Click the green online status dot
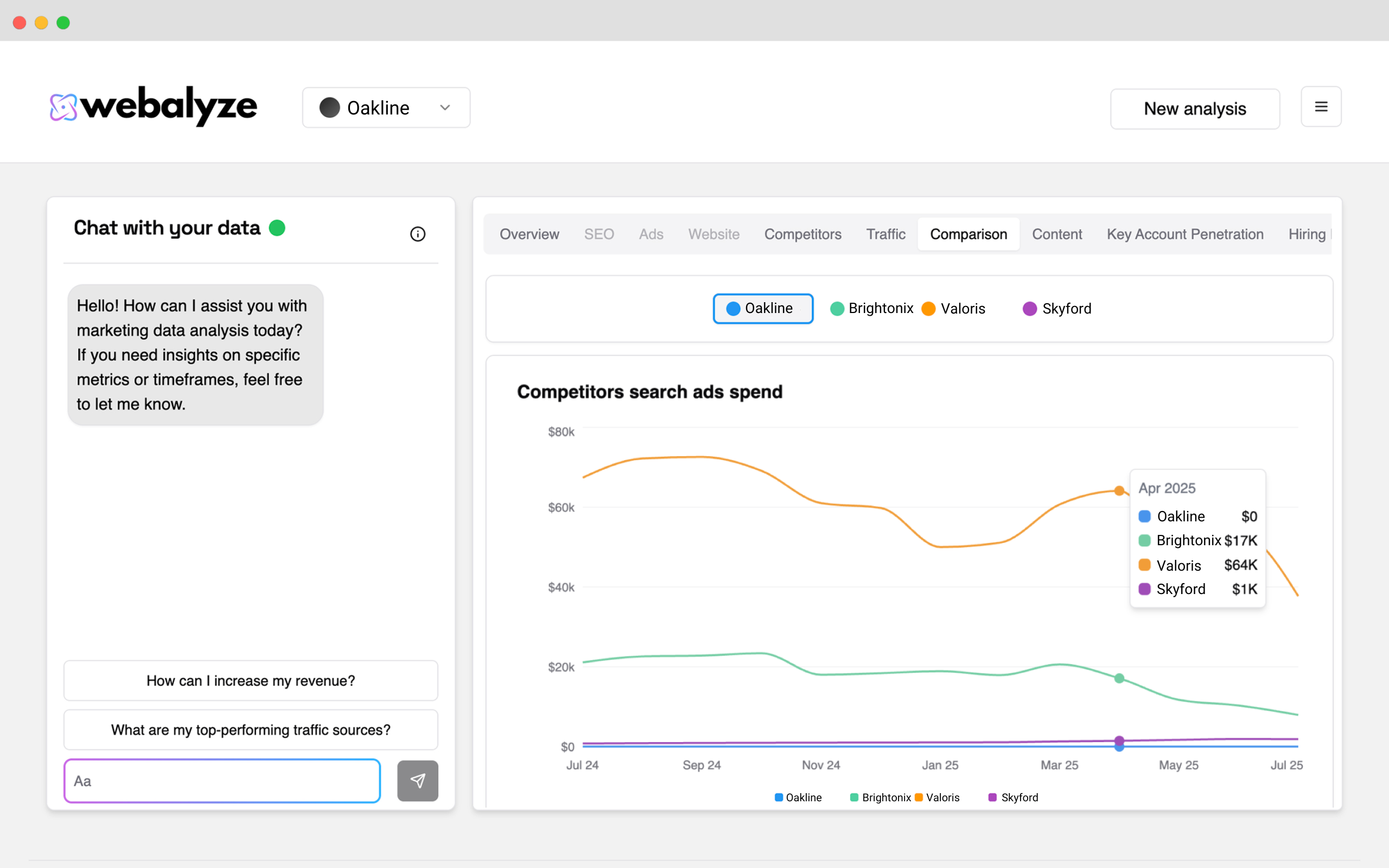The image size is (1389, 868). (x=277, y=228)
